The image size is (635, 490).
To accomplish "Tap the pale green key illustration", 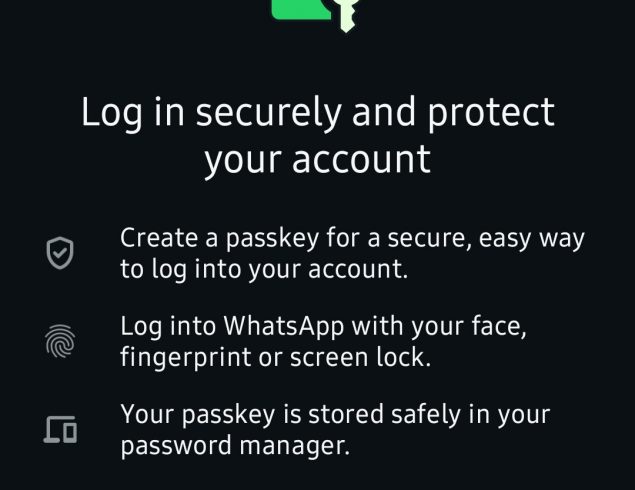I will (349, 15).
